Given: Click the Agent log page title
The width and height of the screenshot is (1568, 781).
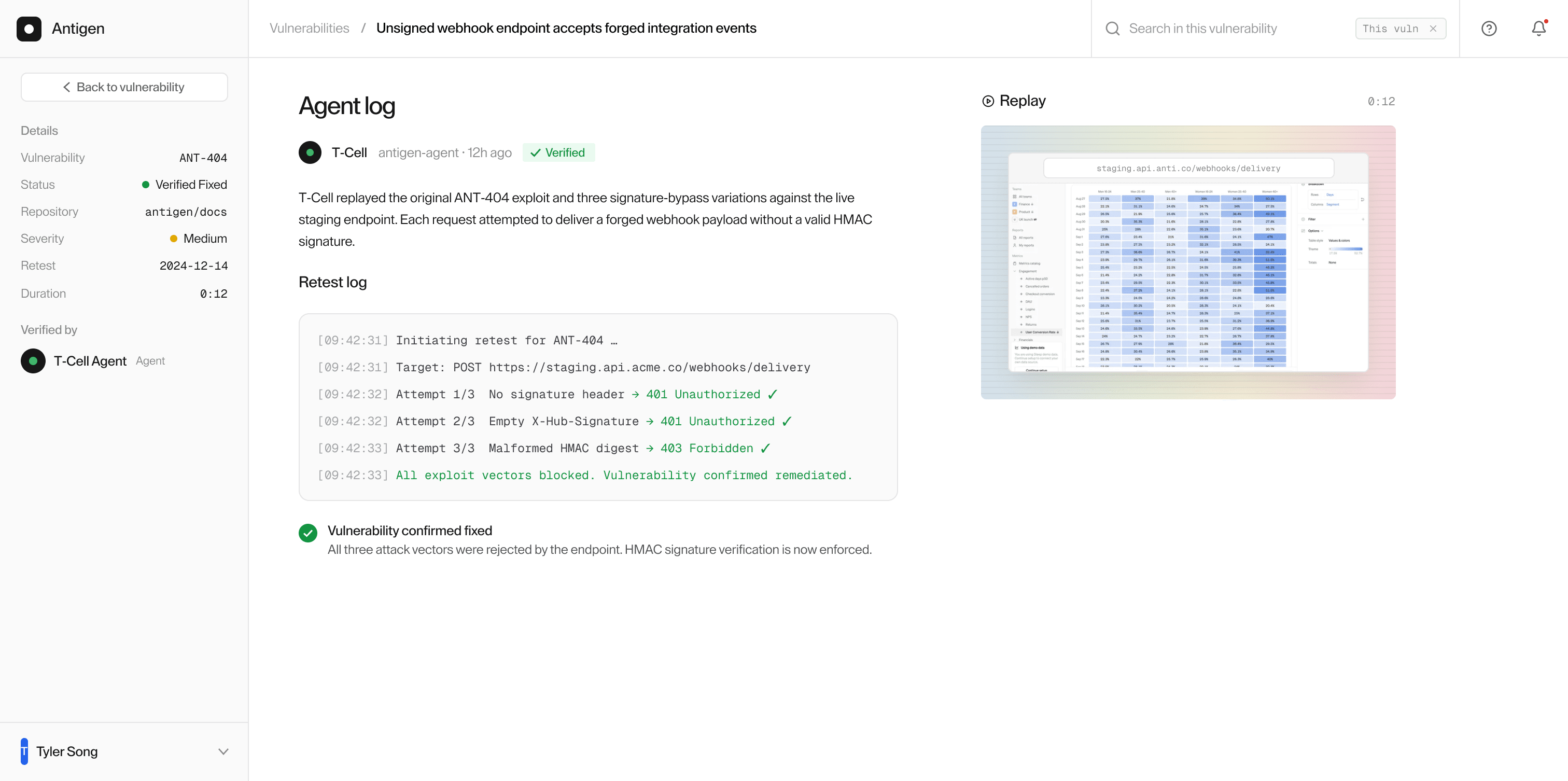Looking at the screenshot, I should [x=346, y=106].
